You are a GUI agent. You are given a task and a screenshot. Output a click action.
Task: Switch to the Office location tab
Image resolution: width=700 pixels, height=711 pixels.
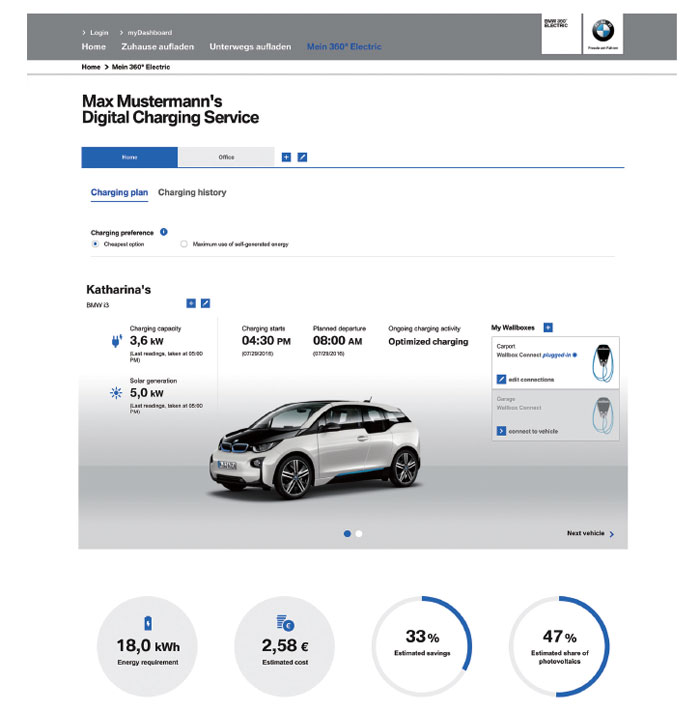coord(226,157)
